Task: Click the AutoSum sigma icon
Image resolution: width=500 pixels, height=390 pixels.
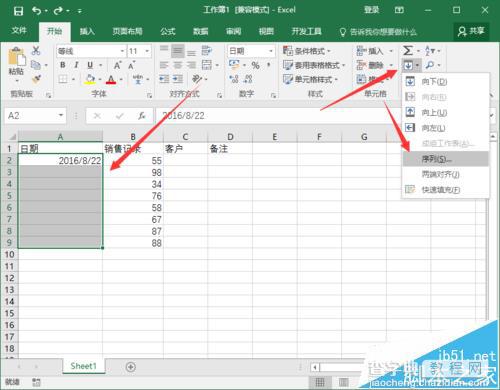Action: click(x=408, y=51)
